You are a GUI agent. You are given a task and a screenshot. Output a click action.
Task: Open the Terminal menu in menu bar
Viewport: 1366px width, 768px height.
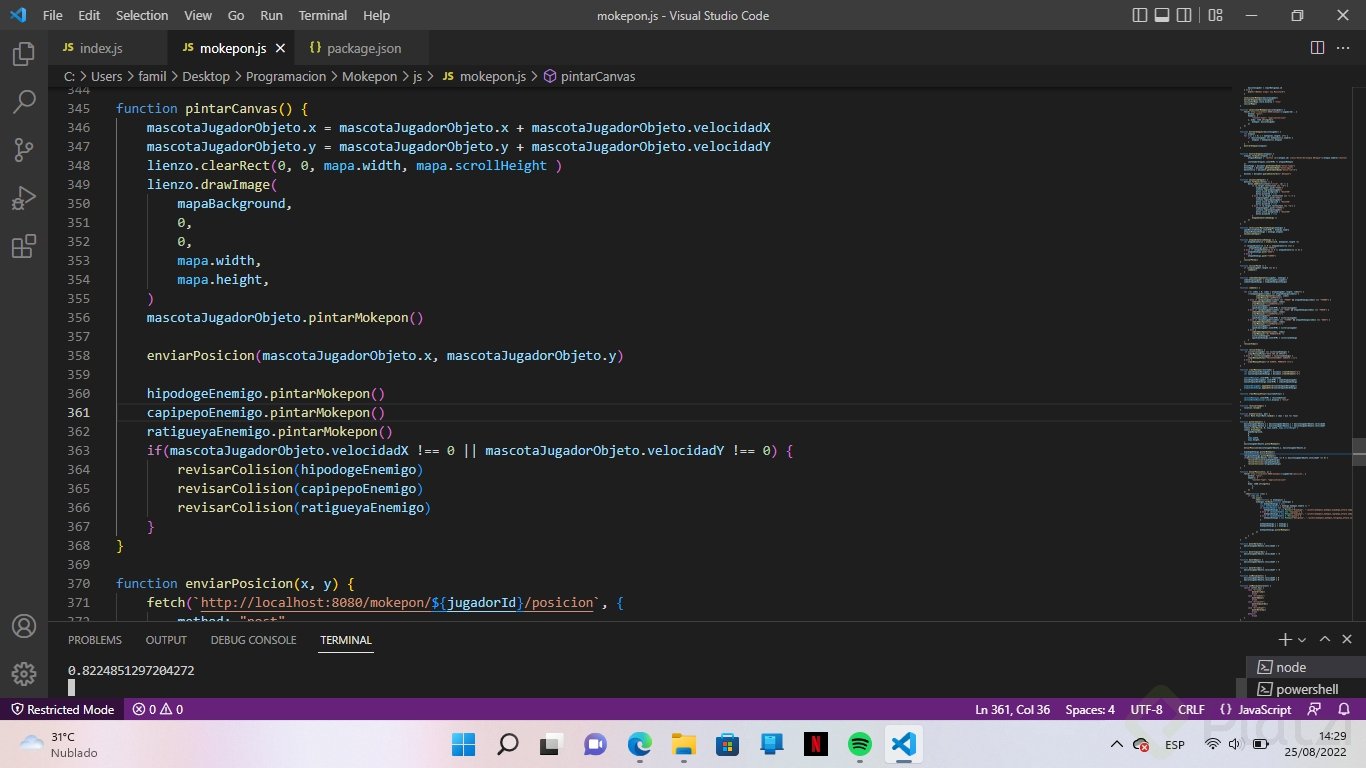pos(322,16)
